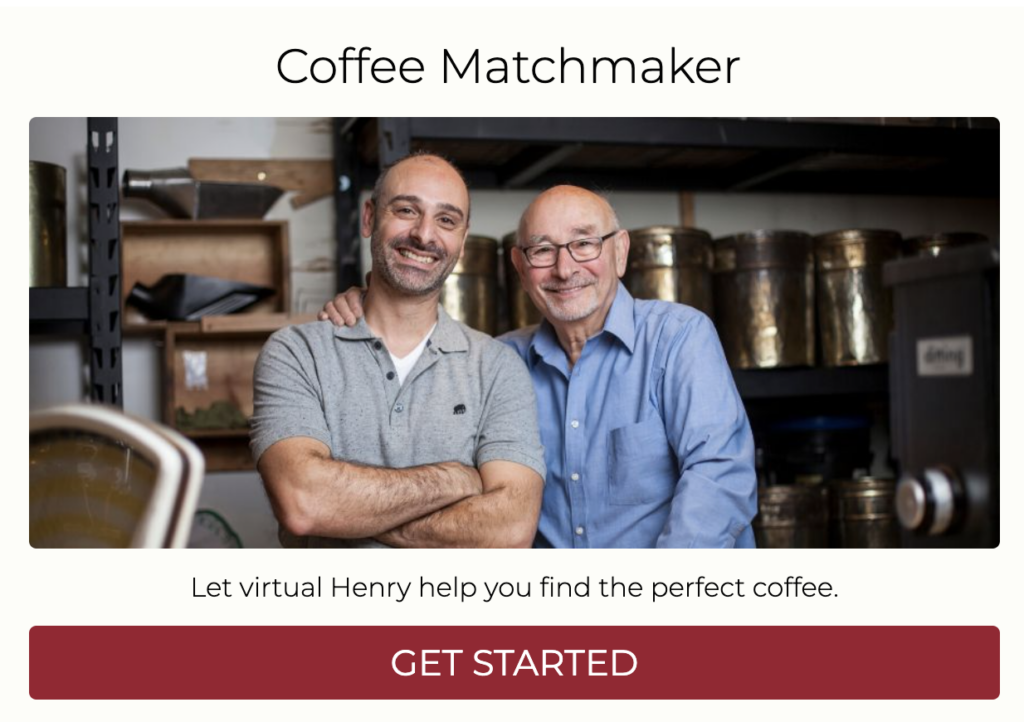1024x722 pixels.
Task: Click the blurred label on black machine
Action: [944, 356]
